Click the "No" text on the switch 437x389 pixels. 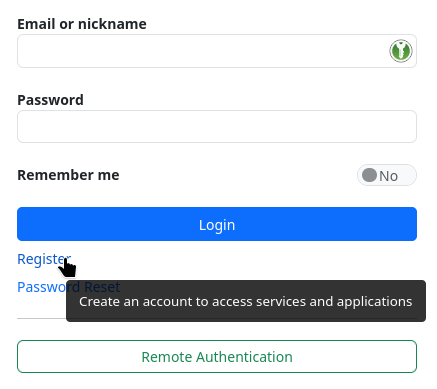(x=389, y=176)
